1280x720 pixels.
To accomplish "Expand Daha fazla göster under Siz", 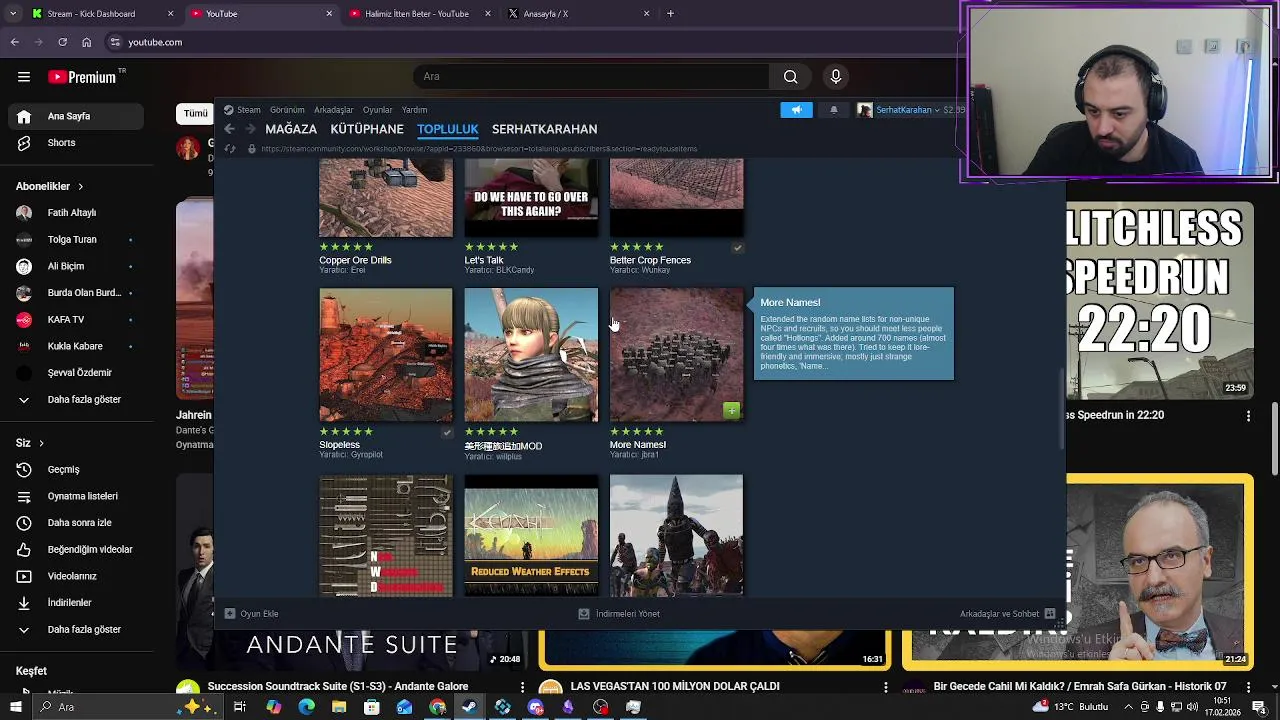I will coord(76,630).
